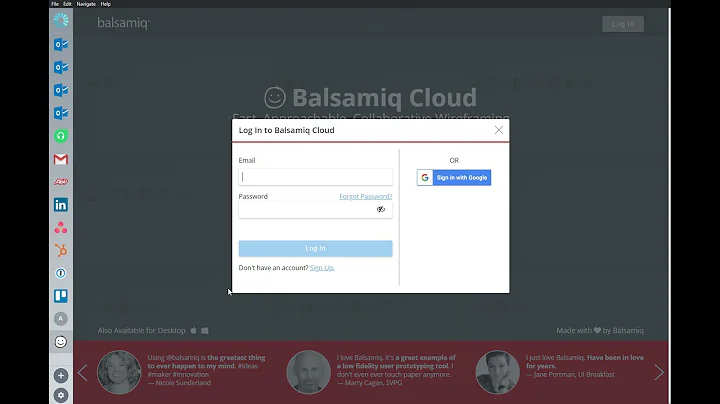The width and height of the screenshot is (720, 404).
Task: Open the File menu
Action: point(55,4)
